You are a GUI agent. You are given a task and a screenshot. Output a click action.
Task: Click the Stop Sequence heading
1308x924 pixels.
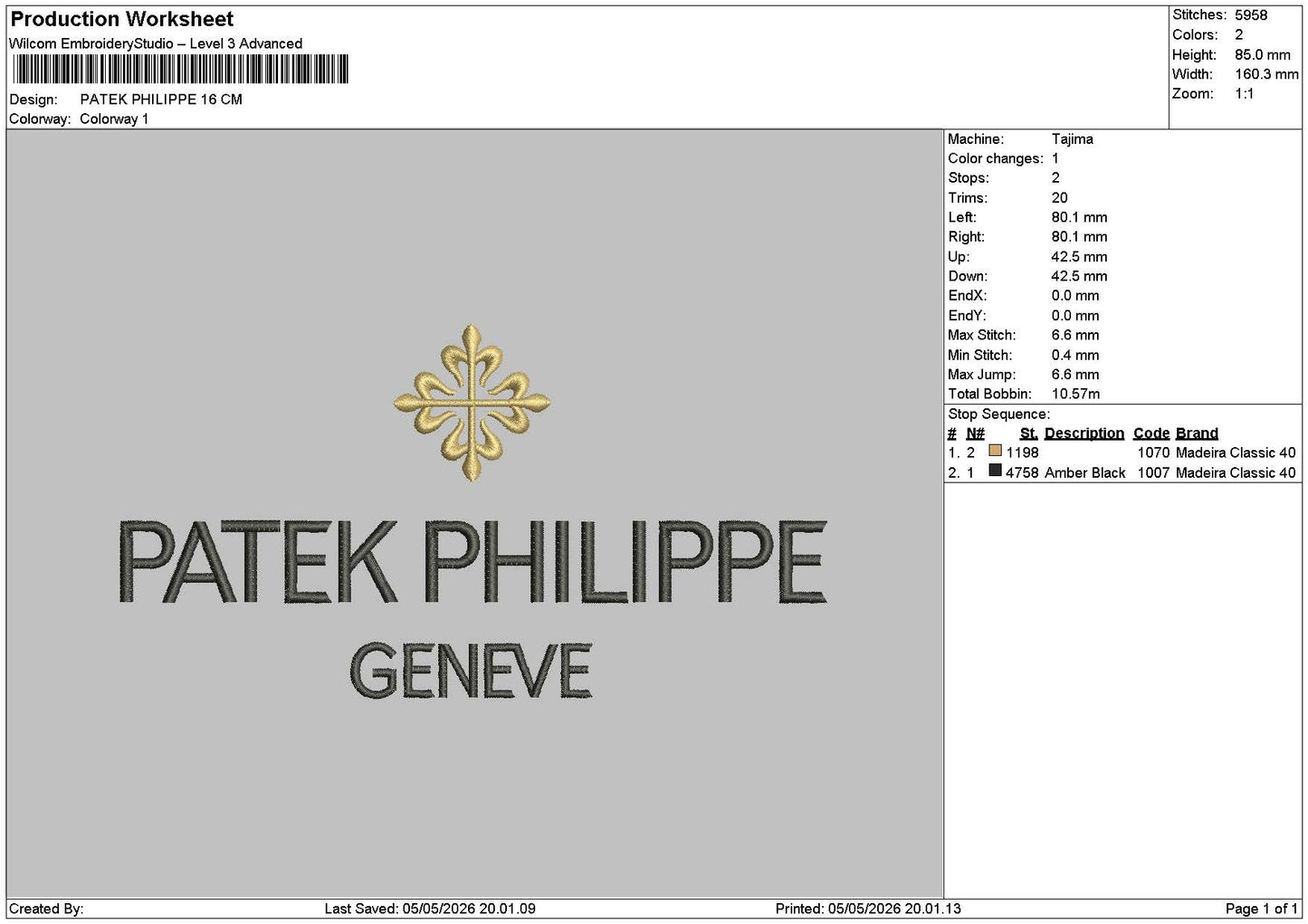(998, 414)
